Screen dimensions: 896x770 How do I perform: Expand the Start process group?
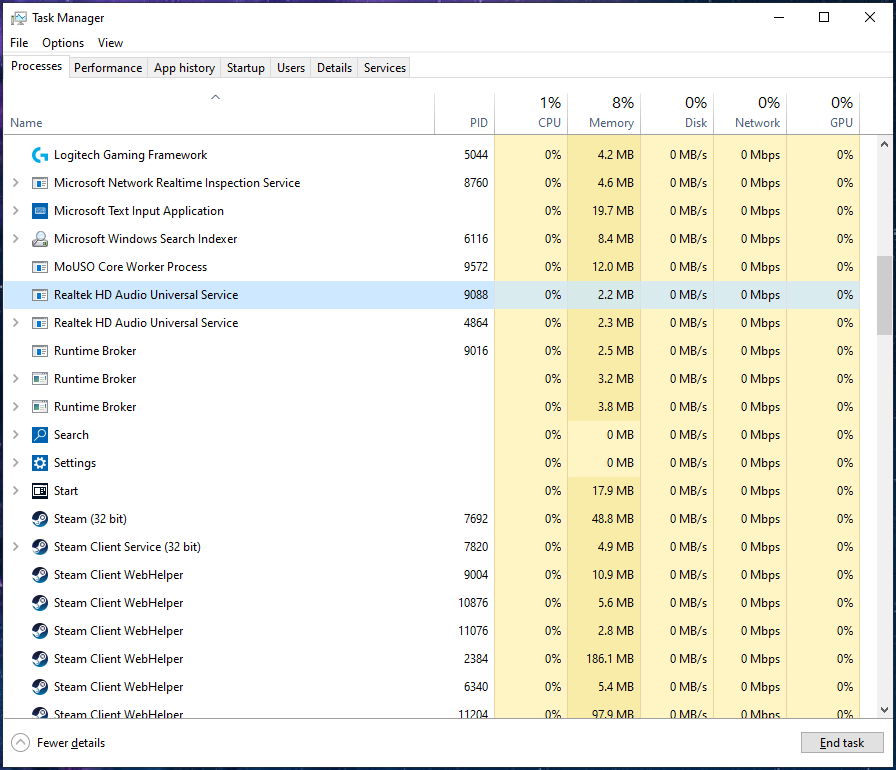click(x=16, y=491)
